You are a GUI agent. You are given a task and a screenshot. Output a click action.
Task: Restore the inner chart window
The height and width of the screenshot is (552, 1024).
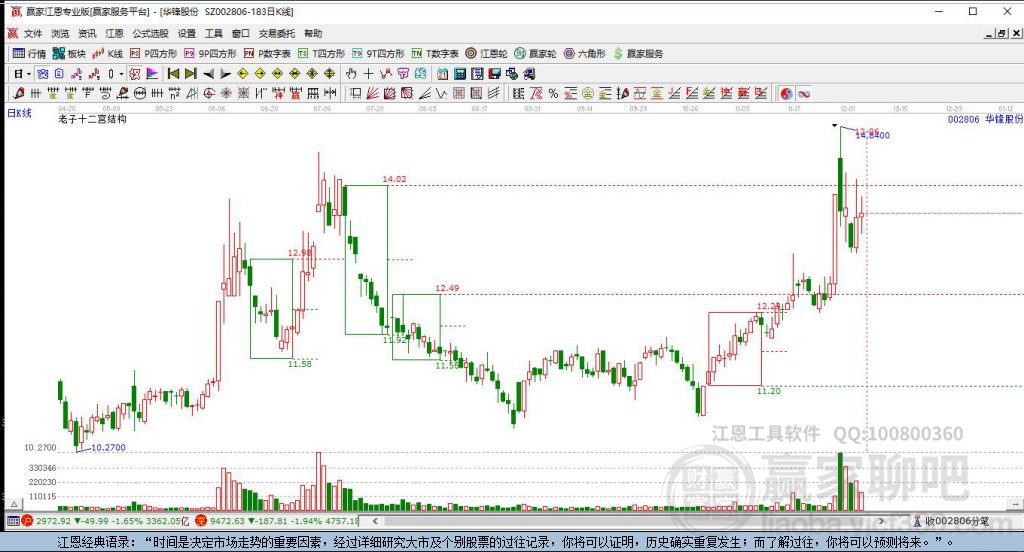point(1002,33)
